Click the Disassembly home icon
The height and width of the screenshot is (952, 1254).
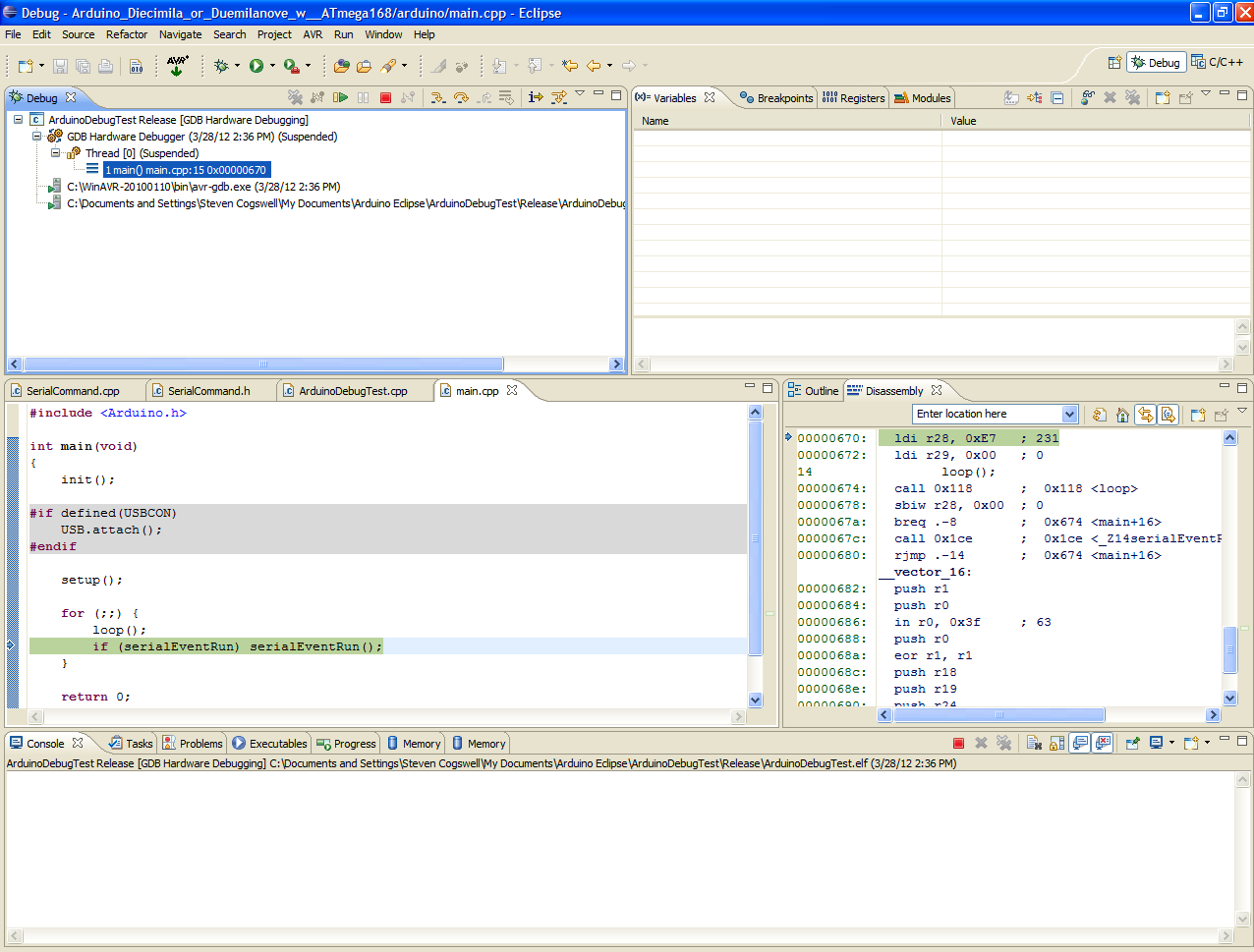click(x=1122, y=415)
